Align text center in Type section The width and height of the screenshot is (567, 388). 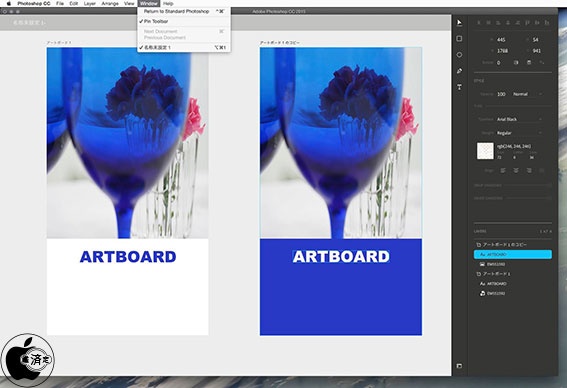pos(516,170)
